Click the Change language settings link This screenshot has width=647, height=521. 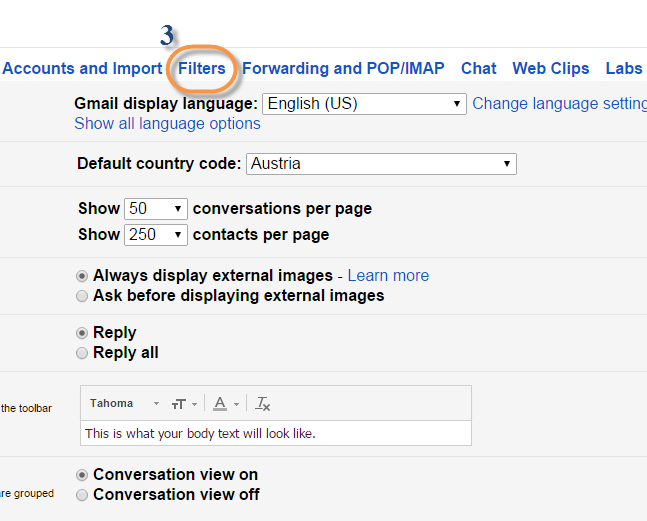pos(558,103)
